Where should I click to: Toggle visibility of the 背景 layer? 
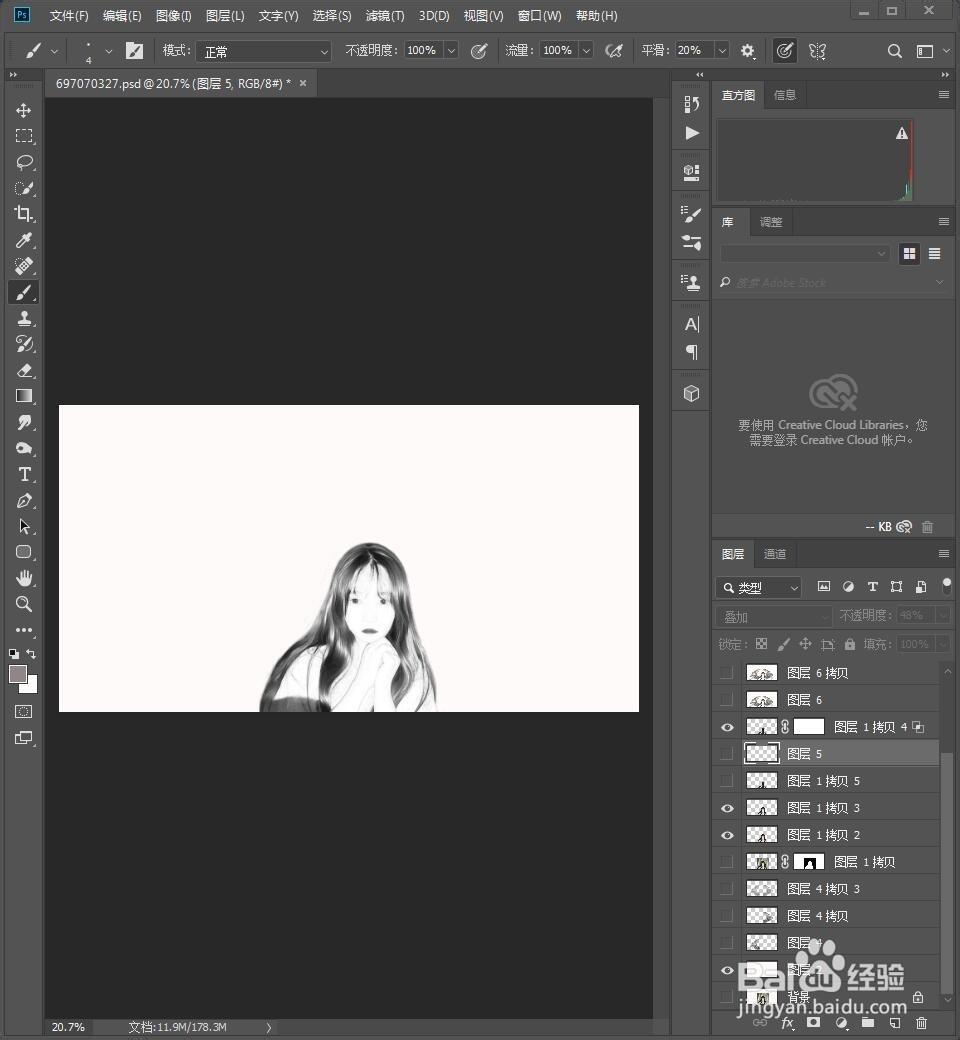coord(727,997)
